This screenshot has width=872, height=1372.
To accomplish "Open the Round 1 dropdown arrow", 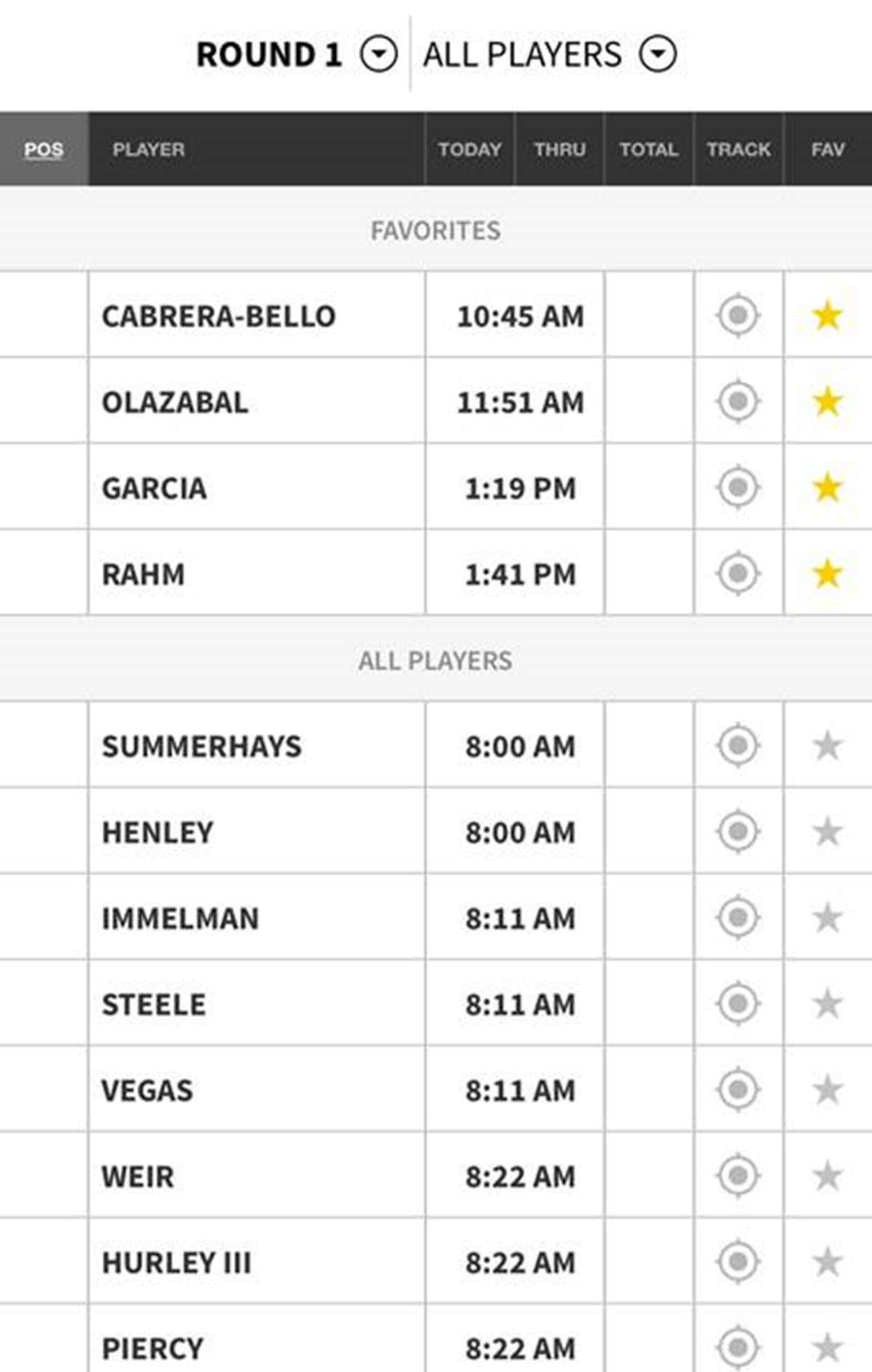I will 379,55.
